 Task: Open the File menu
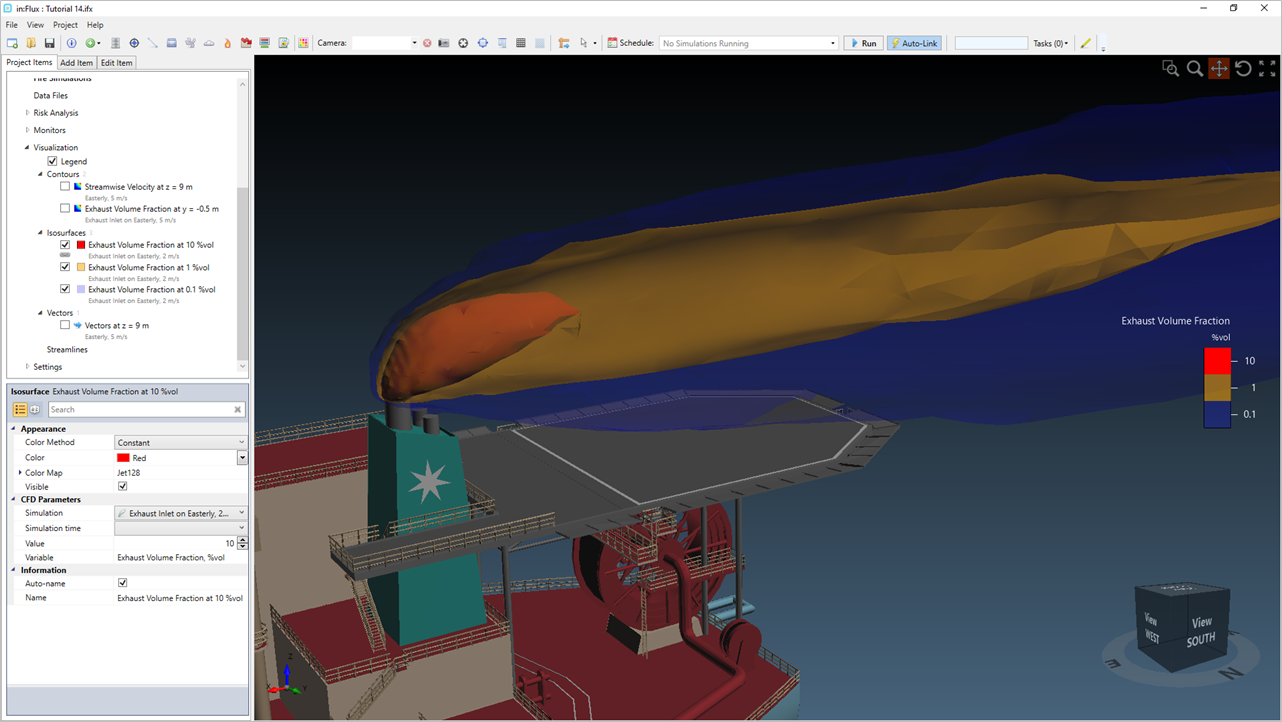12,25
